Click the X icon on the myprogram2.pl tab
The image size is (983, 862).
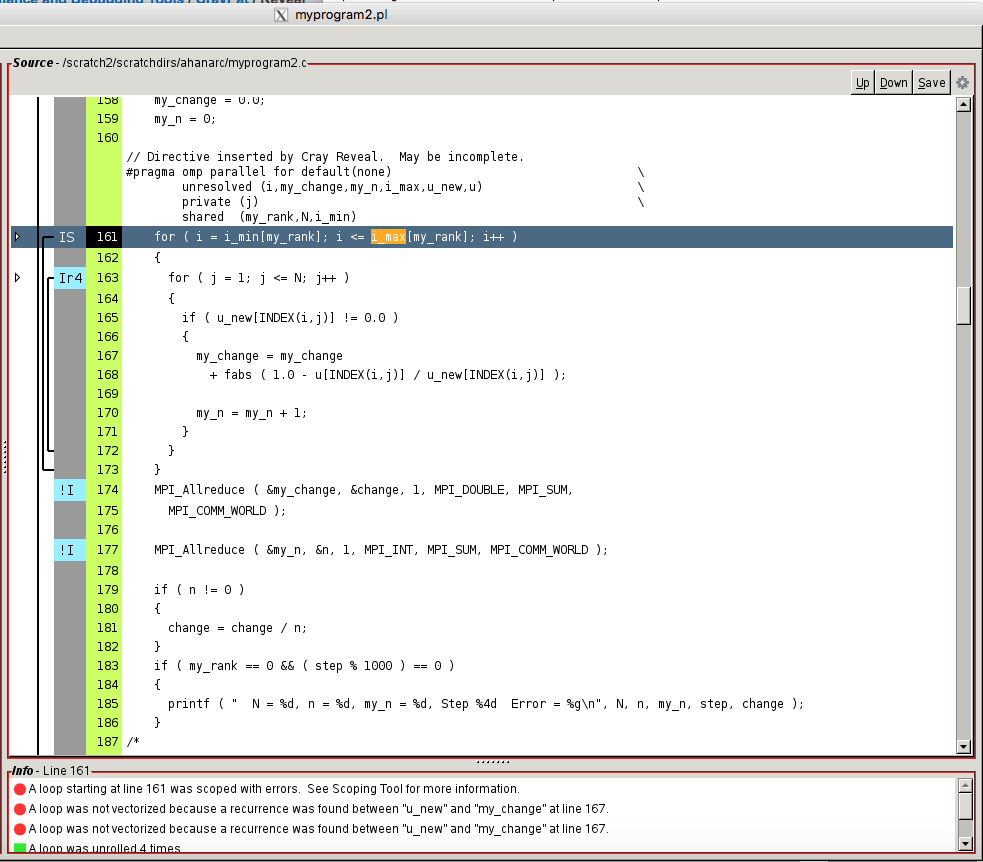pos(281,15)
